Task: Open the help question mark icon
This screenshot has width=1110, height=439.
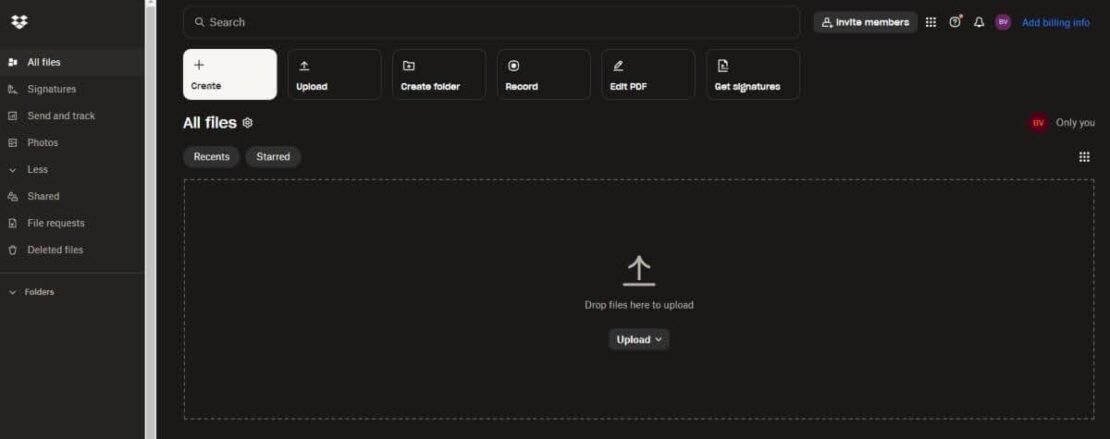Action: coord(955,23)
